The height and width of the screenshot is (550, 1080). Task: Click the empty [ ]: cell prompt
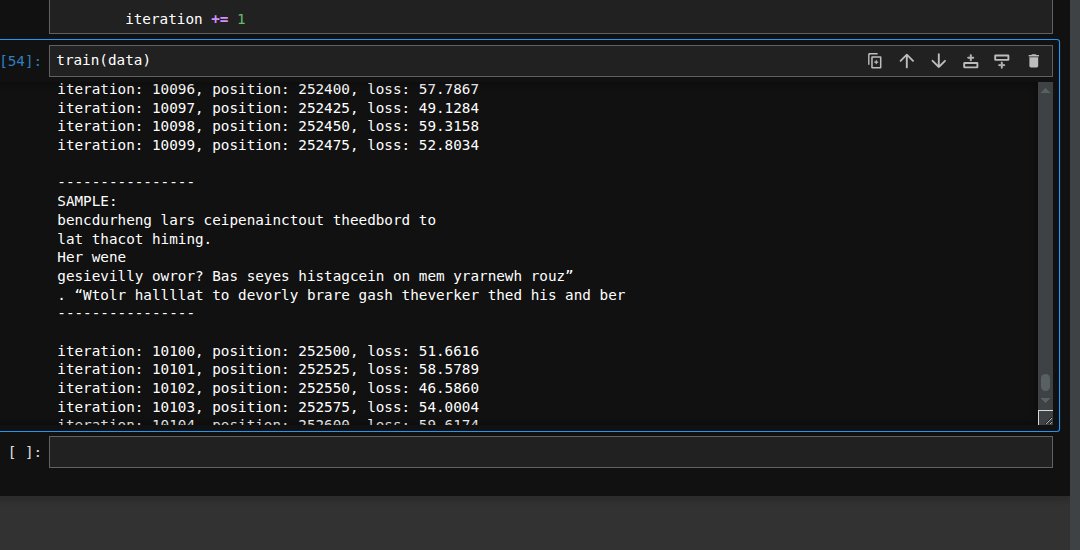[25, 452]
